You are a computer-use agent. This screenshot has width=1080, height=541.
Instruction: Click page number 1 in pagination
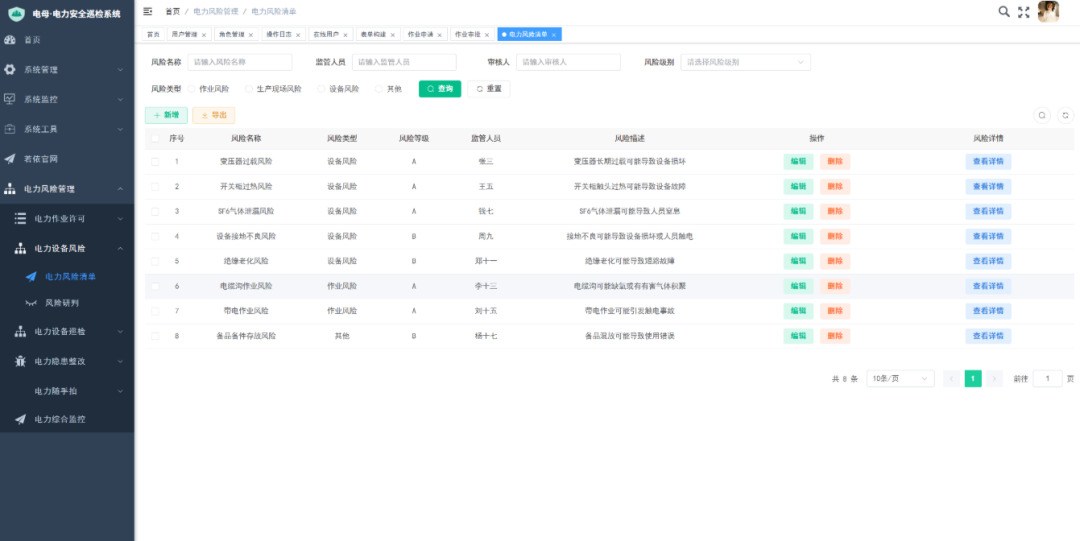(973, 378)
